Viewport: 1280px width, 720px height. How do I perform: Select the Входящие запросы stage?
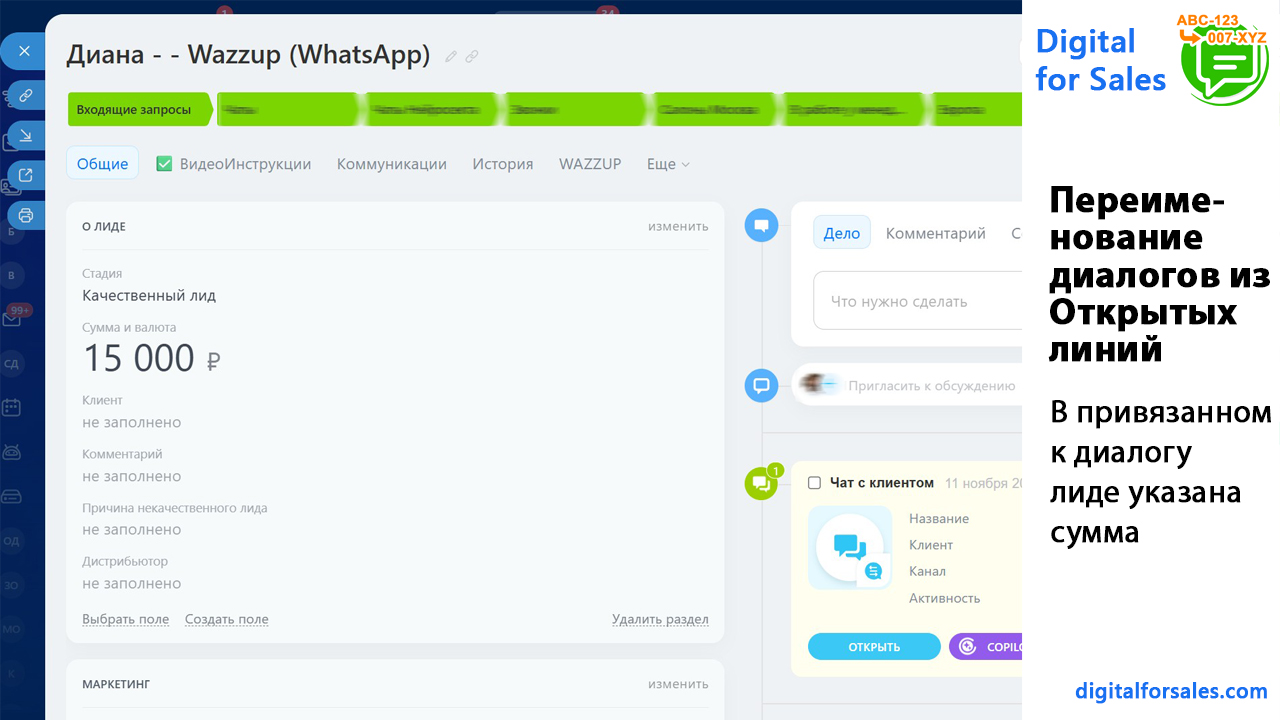click(136, 110)
